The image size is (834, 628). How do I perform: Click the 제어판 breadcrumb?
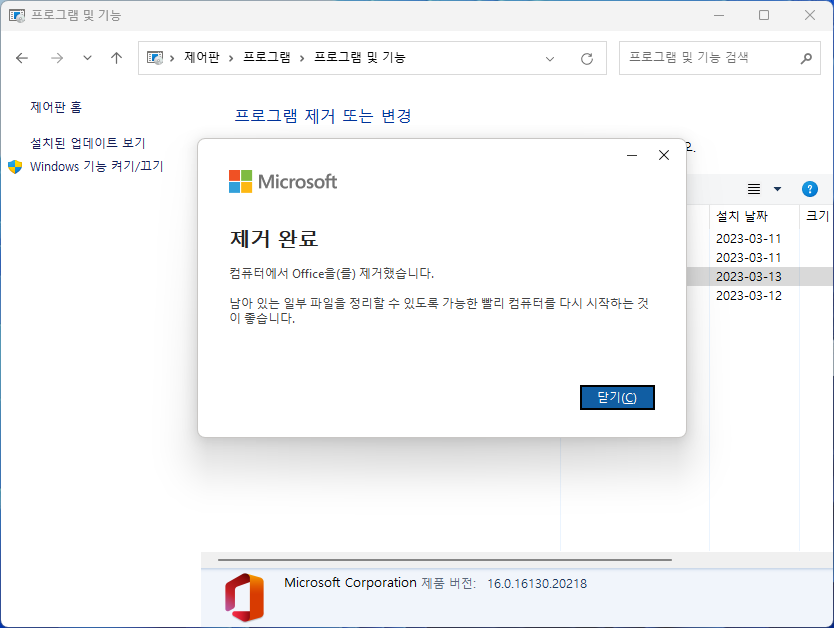[202, 57]
